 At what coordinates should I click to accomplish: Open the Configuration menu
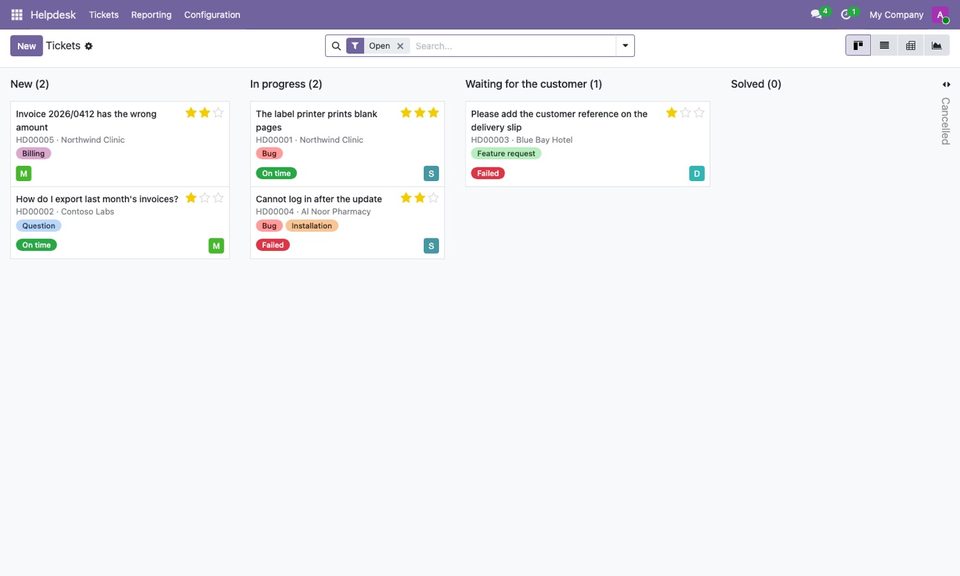click(212, 15)
